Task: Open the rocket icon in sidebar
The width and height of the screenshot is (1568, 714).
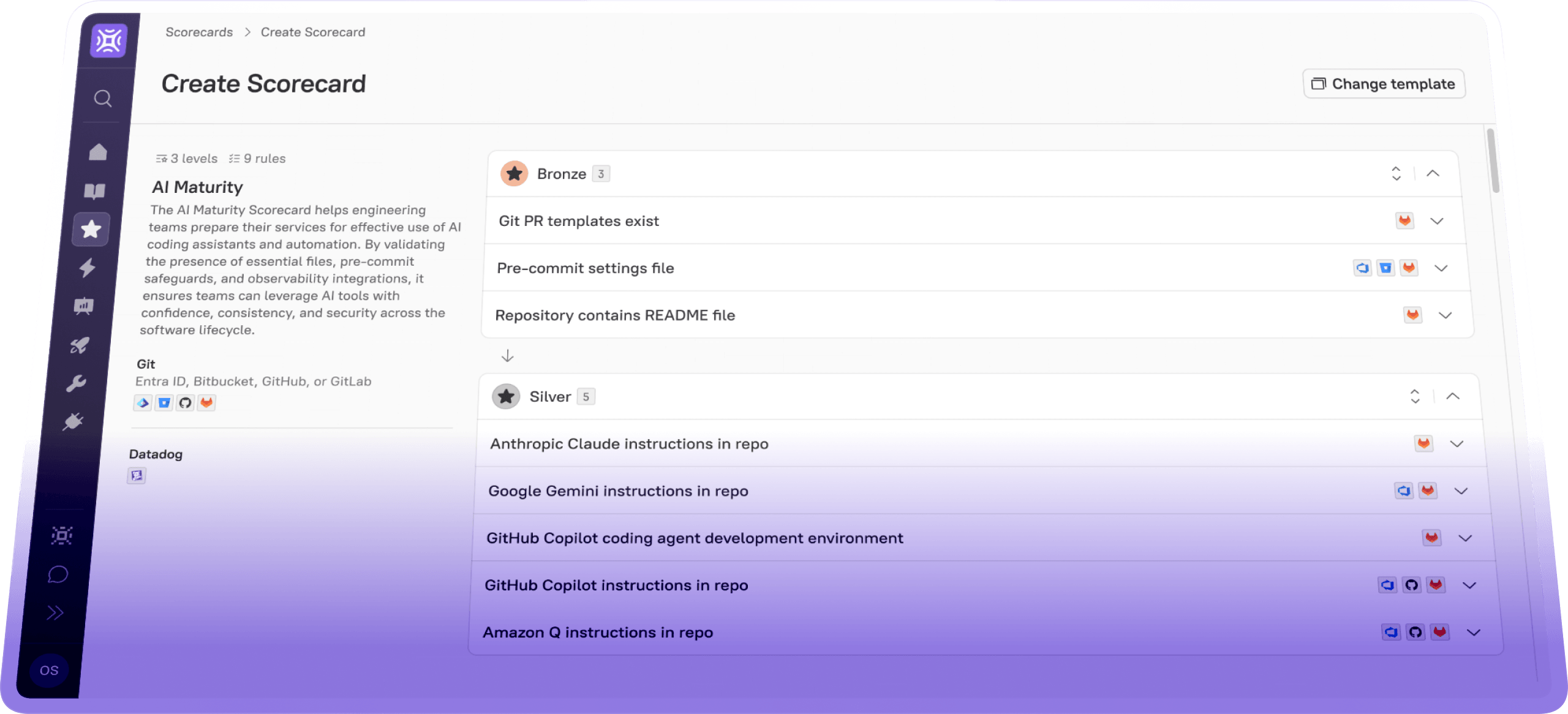Action: 80,345
